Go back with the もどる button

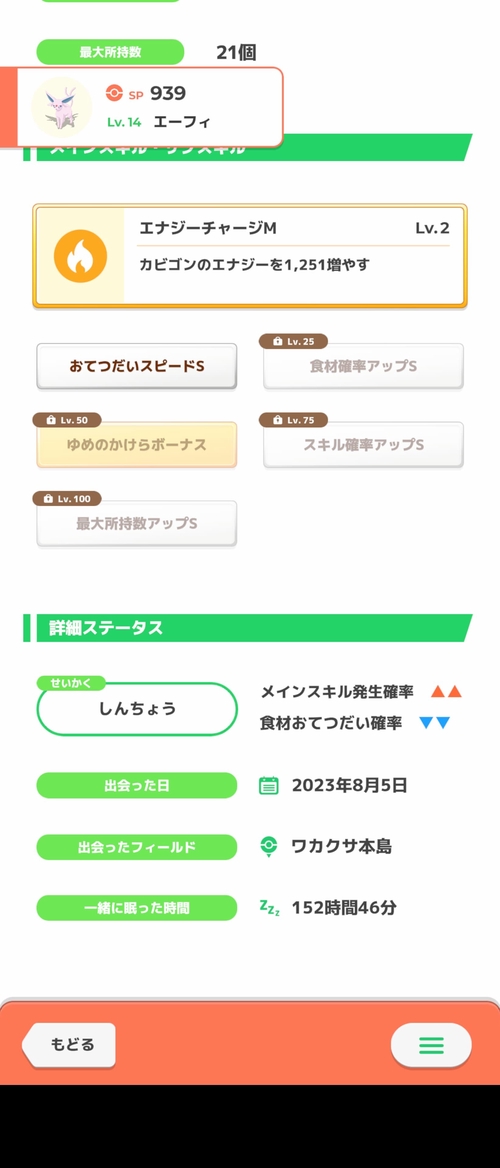pyautogui.click(x=69, y=1045)
